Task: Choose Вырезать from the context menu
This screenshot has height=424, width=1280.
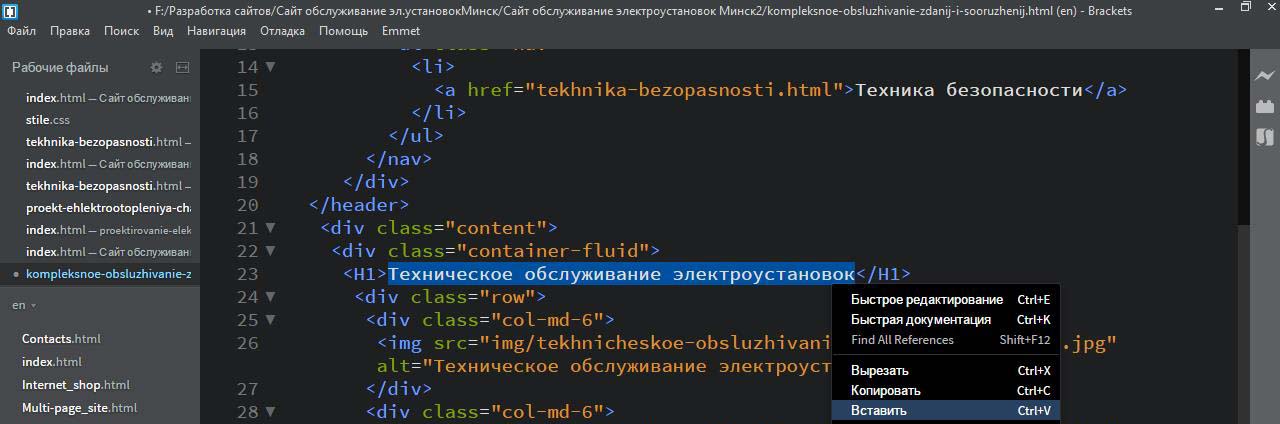Action: (880, 371)
